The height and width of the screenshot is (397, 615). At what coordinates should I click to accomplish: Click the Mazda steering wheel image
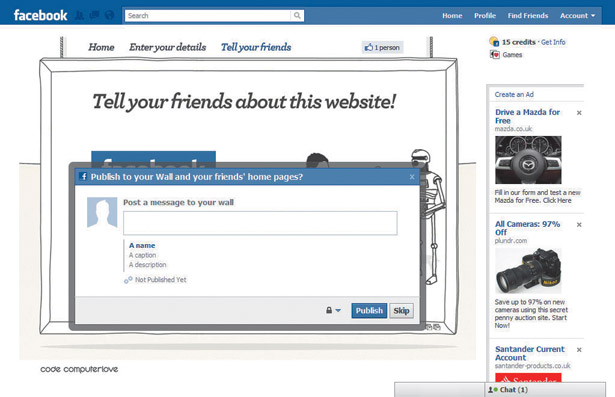click(x=528, y=160)
